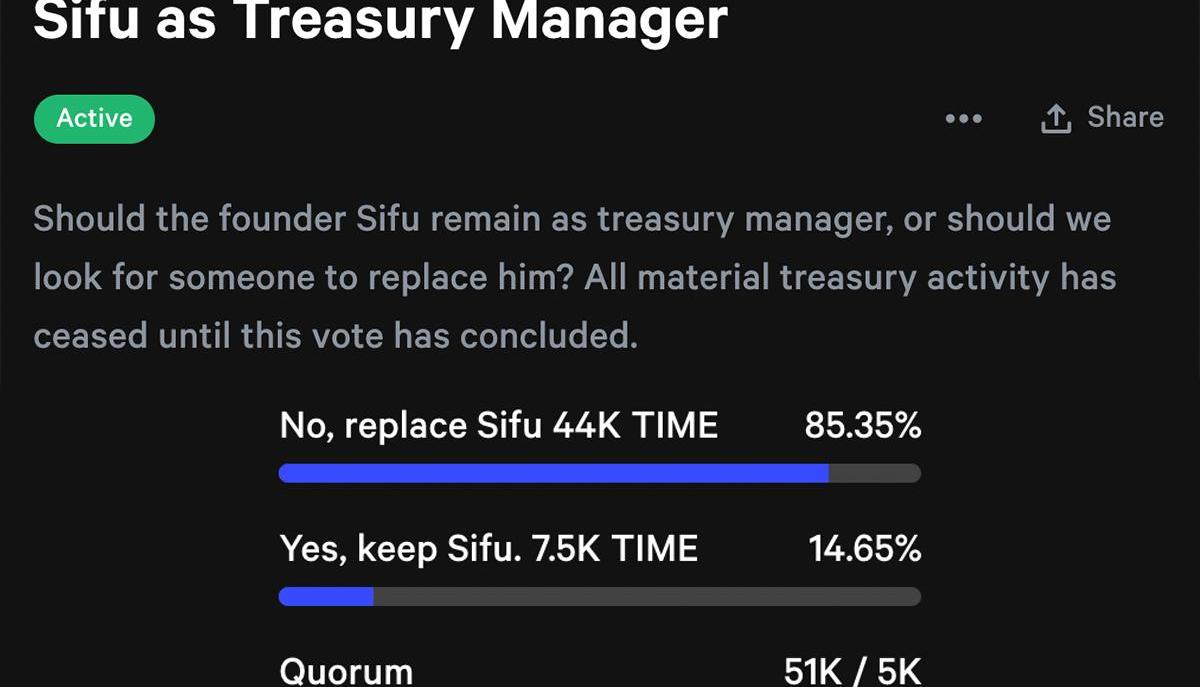1200x687 pixels.
Task: Click the 85.35% result percentage
Action: coord(862,426)
